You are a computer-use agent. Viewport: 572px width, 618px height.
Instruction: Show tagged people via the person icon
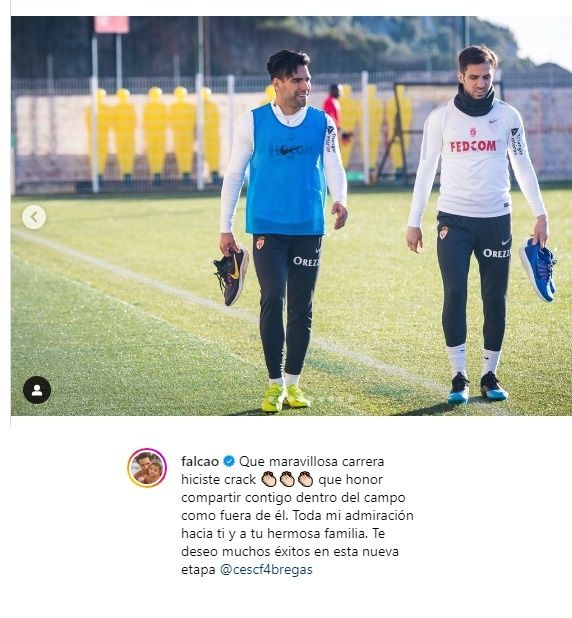click(x=37, y=390)
